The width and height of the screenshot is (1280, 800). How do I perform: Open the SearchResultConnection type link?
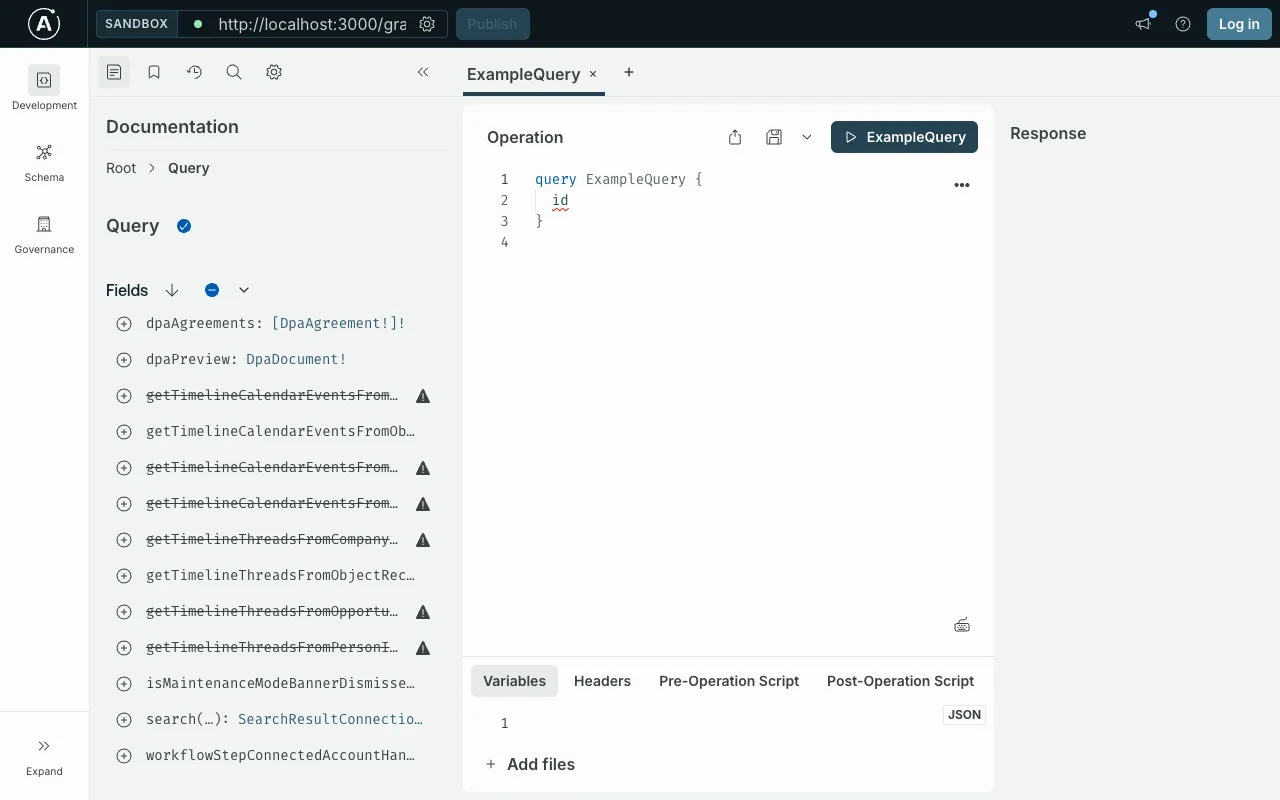click(330, 719)
